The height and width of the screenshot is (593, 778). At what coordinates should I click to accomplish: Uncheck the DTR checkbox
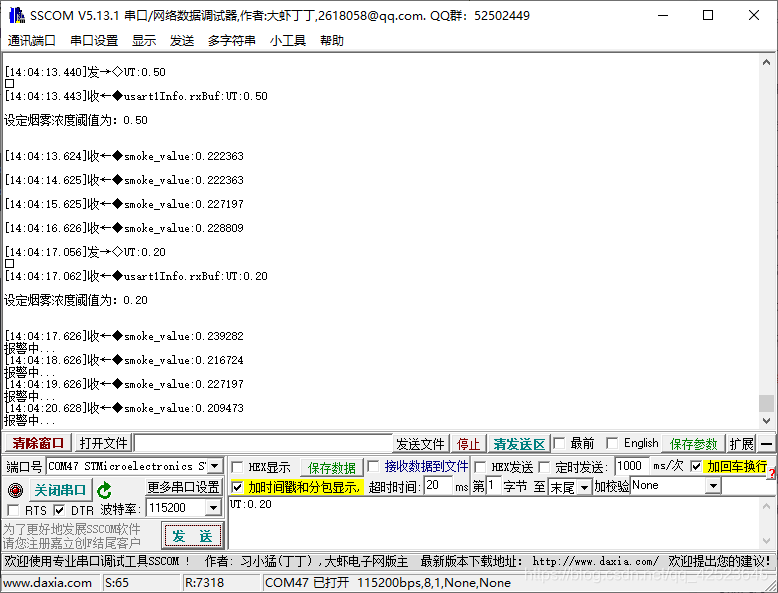pyautogui.click(x=59, y=510)
